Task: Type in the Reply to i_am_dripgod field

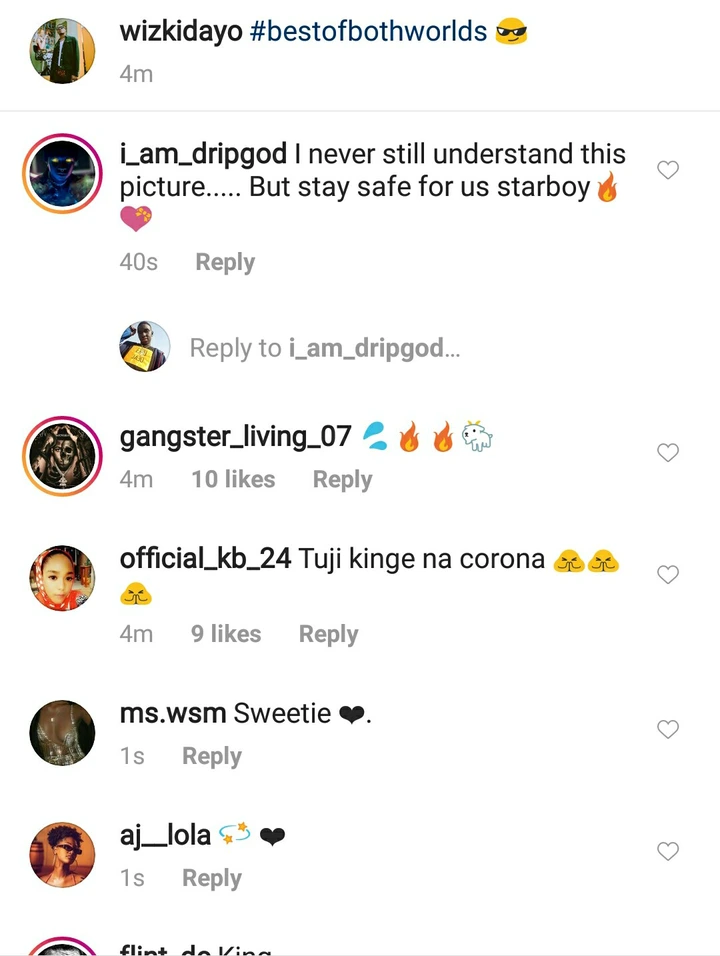Action: 325,348
